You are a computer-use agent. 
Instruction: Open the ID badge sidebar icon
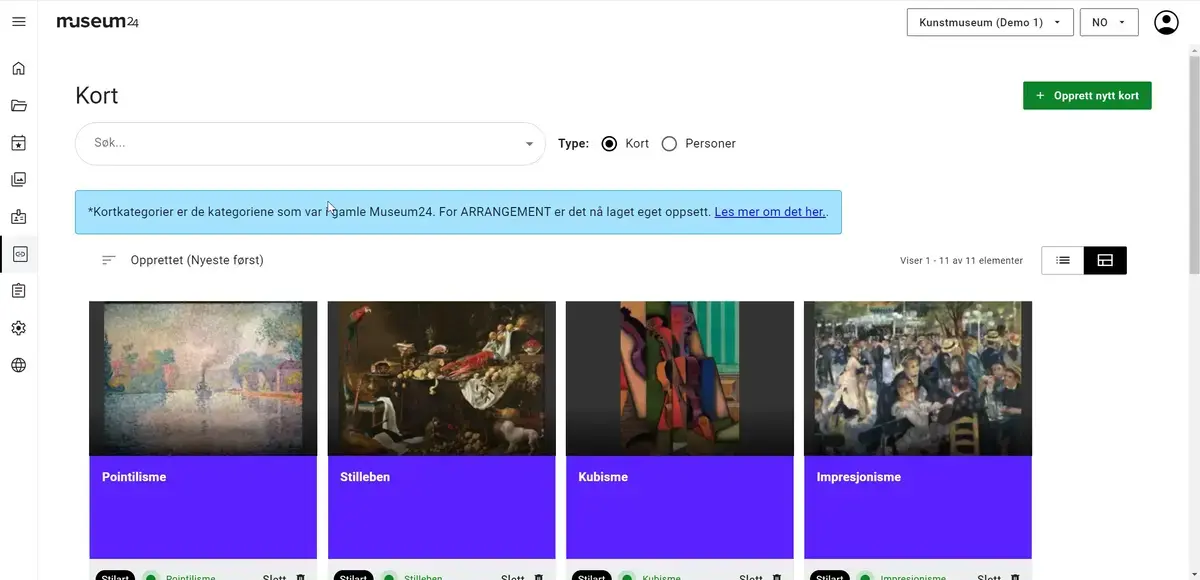[18, 217]
